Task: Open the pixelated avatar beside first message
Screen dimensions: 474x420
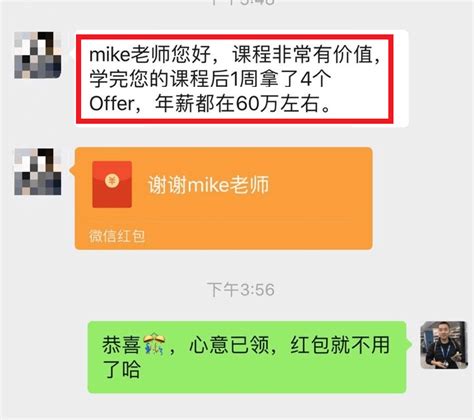Action: pyautogui.click(x=38, y=55)
